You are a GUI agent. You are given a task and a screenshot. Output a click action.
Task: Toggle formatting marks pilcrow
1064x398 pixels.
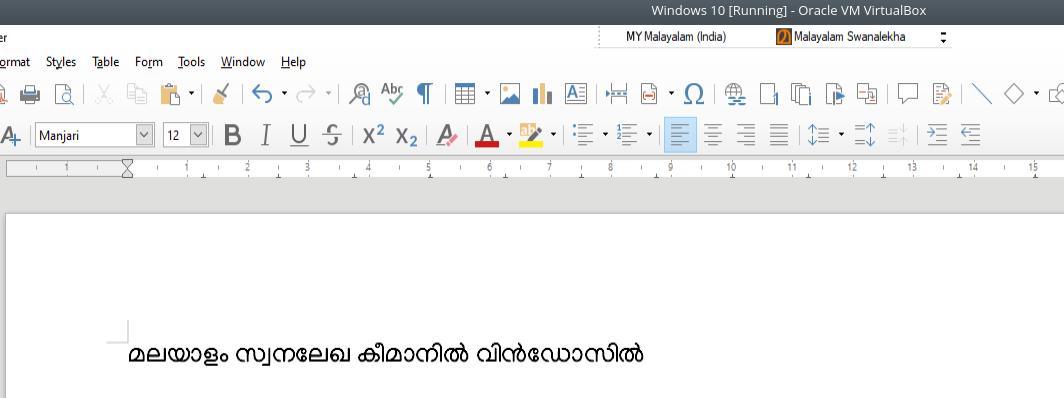coord(425,94)
